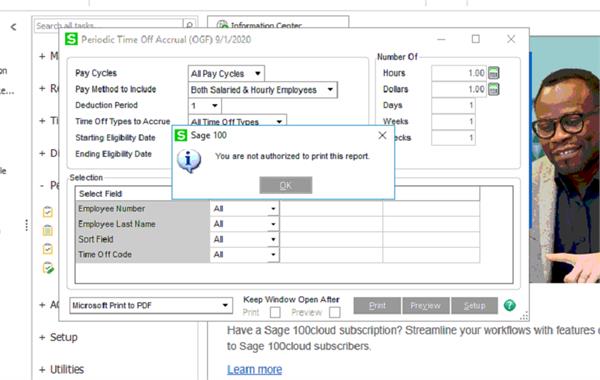Viewport: 600px width, 380px height.
Task: Click the search magnifier icon in tasks pane
Action: (189, 25)
